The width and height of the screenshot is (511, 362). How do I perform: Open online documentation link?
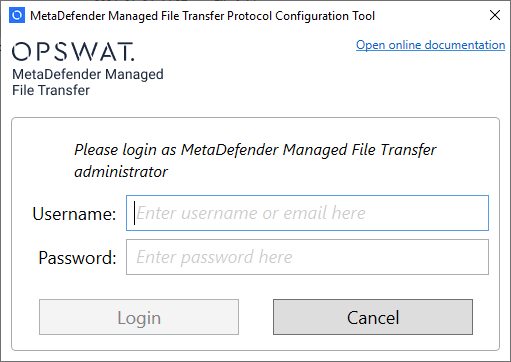pos(430,45)
